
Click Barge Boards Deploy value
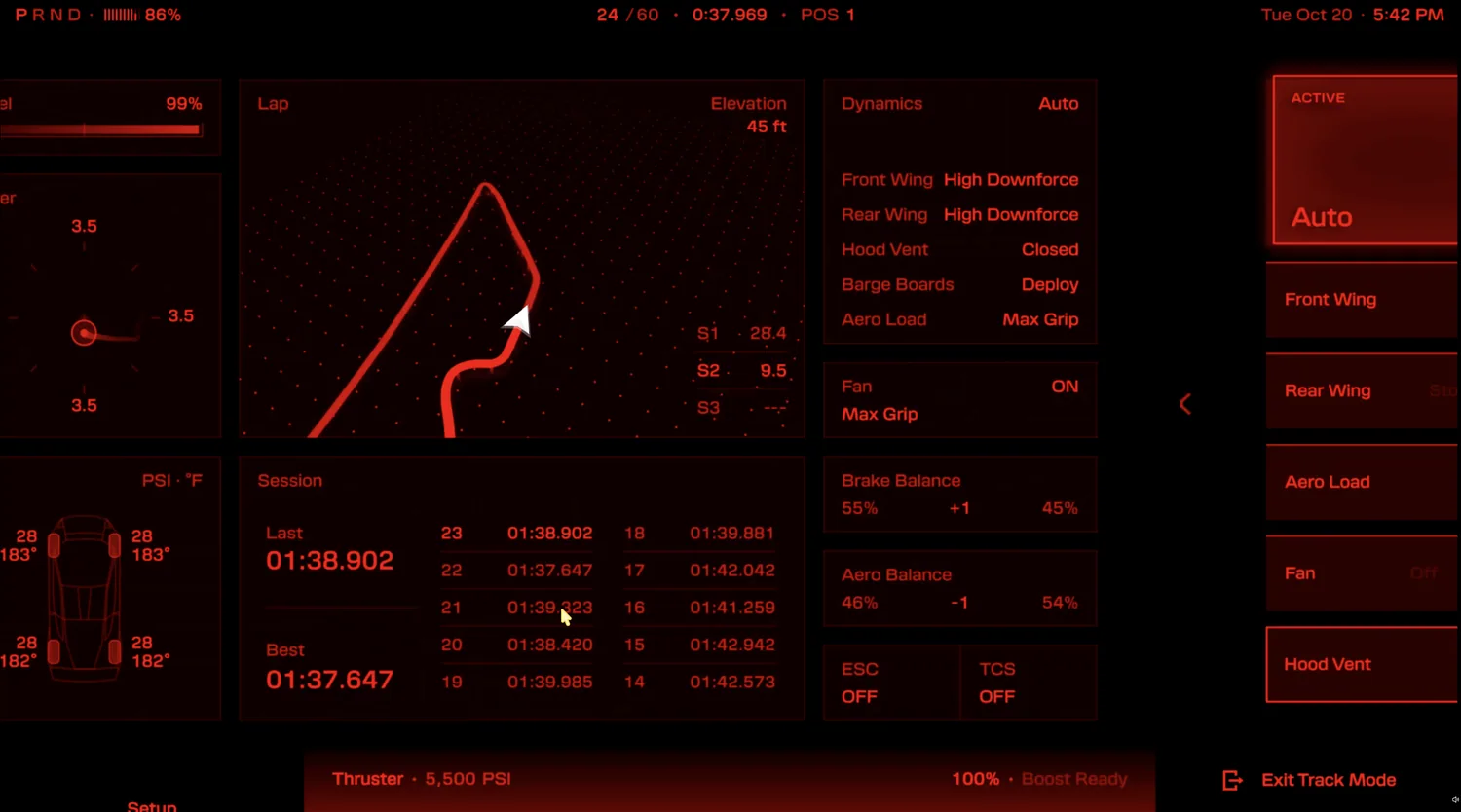click(x=1050, y=285)
